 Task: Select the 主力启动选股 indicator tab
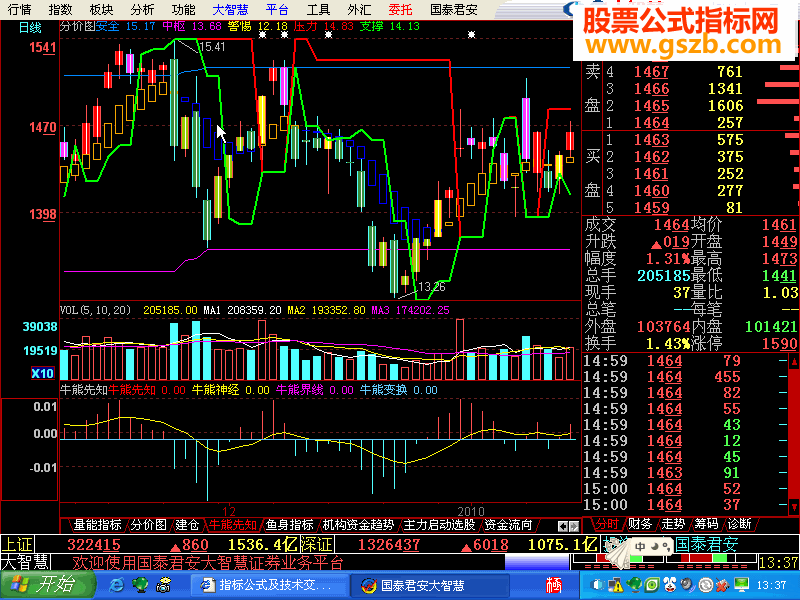click(x=439, y=524)
